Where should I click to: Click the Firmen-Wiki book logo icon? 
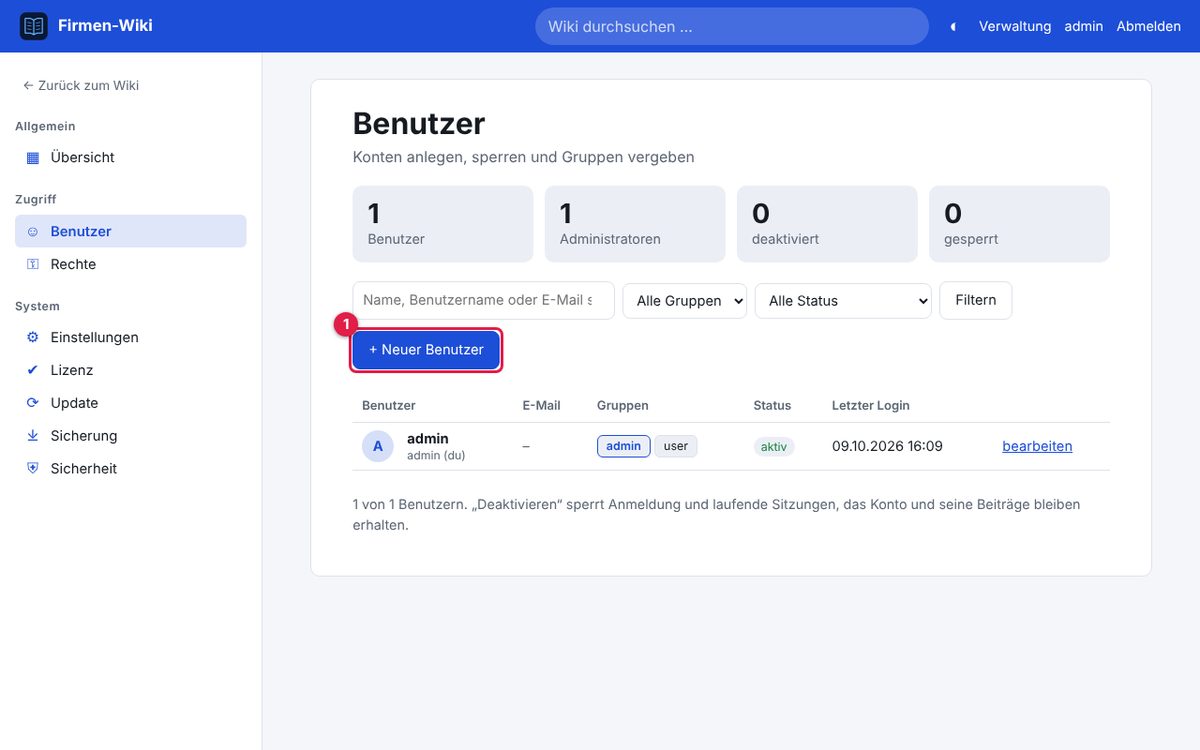(x=34, y=26)
